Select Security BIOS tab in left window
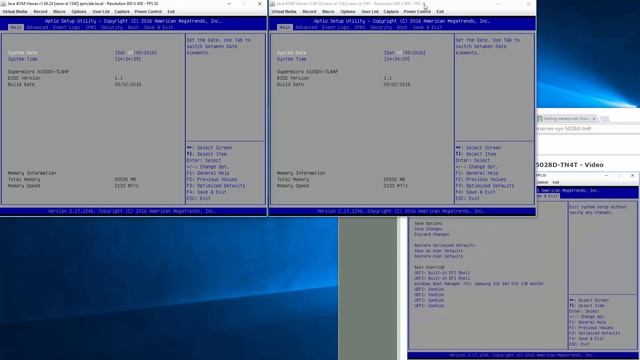640x360 pixels. click(x=112, y=27)
